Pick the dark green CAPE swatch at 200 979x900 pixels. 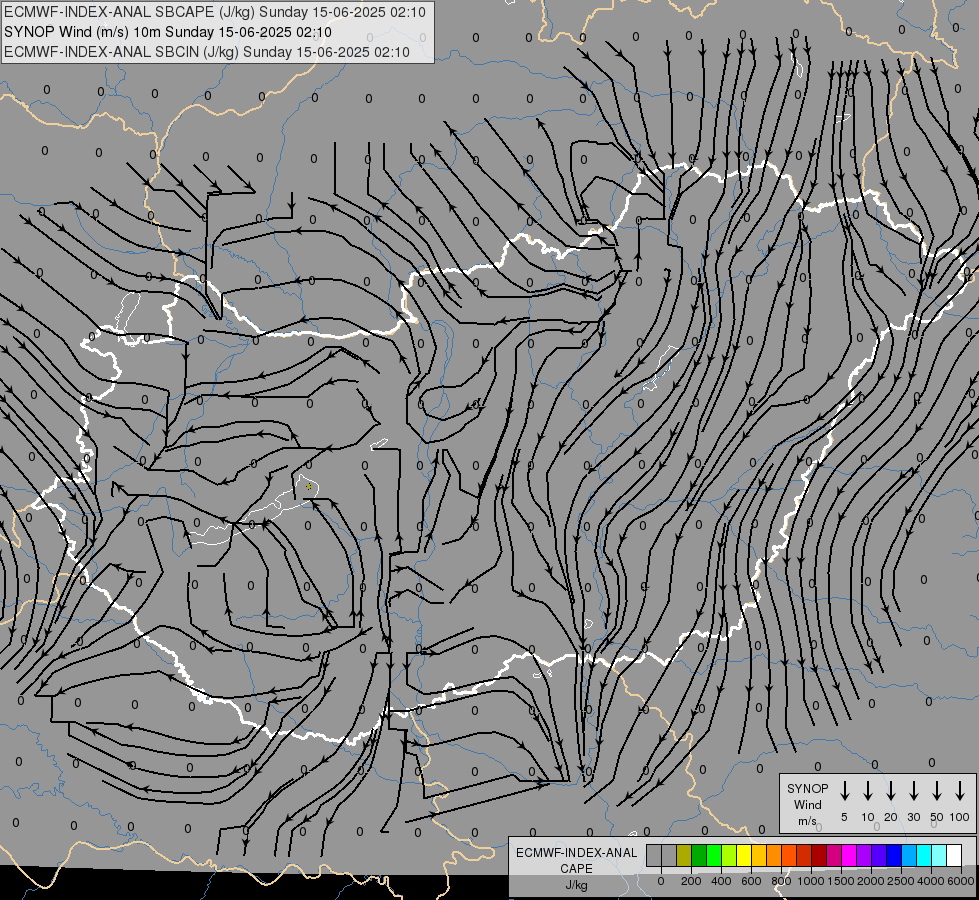[x=699, y=855]
